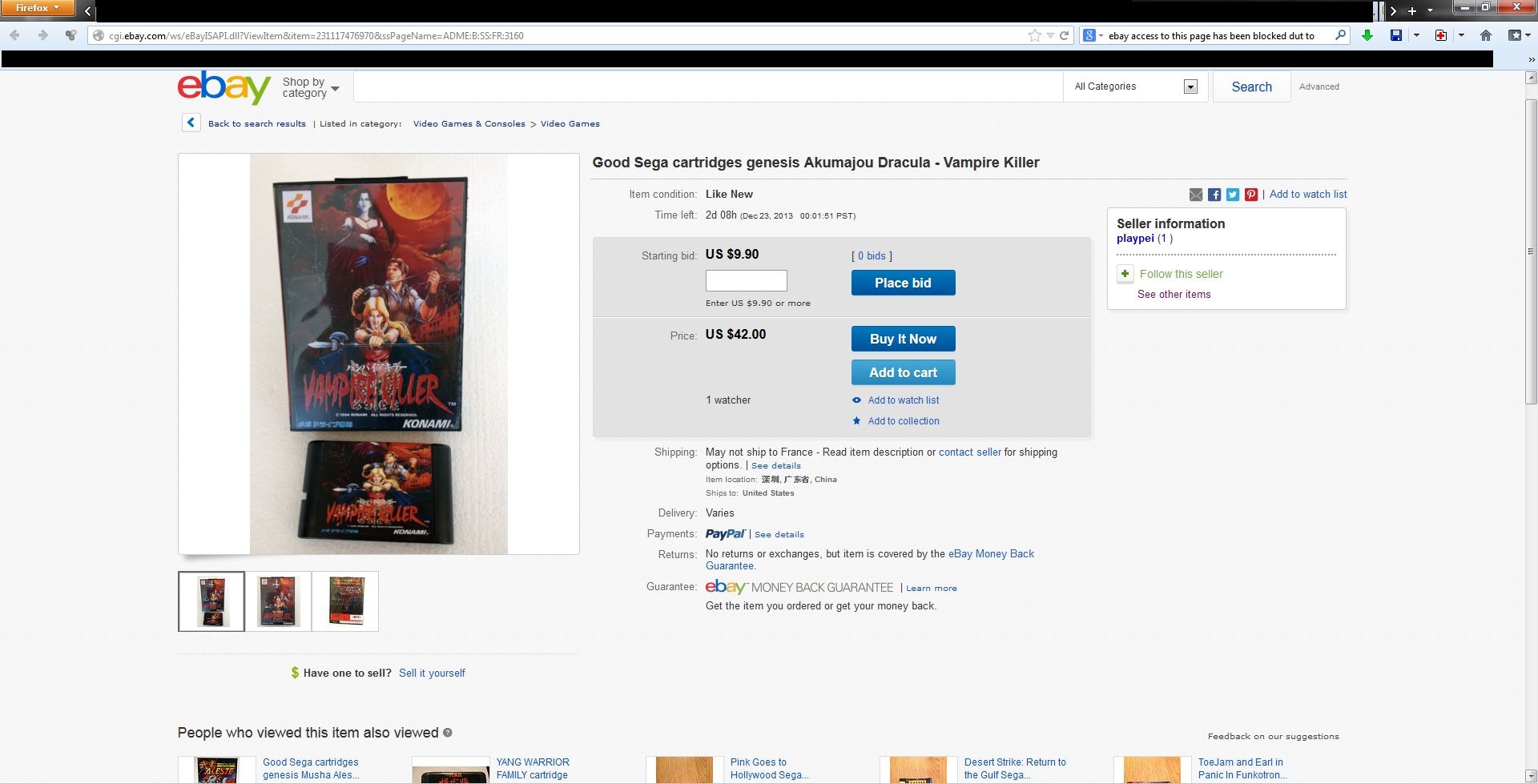The height and width of the screenshot is (784, 1538).
Task: Open the URL history dropdown arrow
Action: coord(1050,35)
